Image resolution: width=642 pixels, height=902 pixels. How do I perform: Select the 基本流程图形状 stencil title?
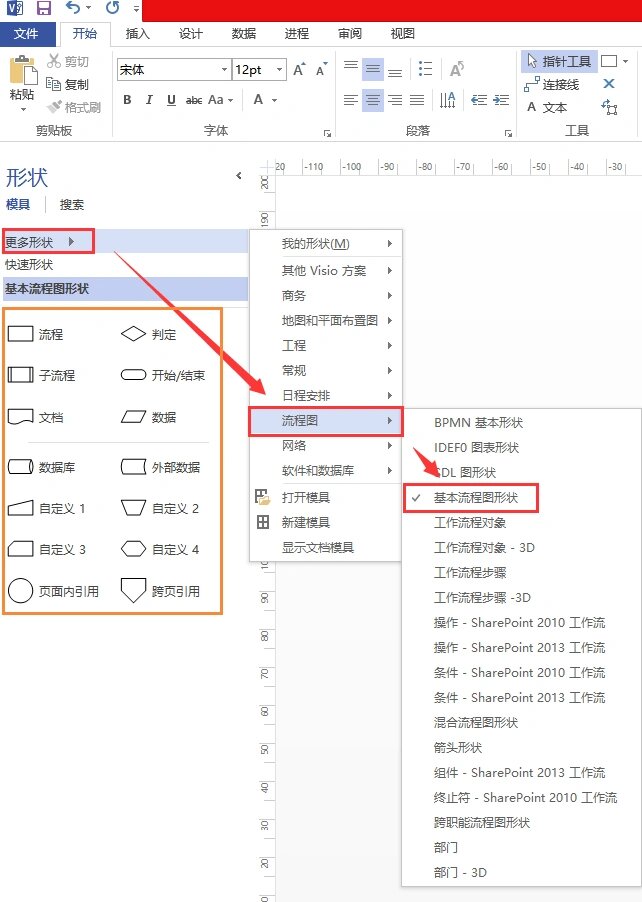125,288
